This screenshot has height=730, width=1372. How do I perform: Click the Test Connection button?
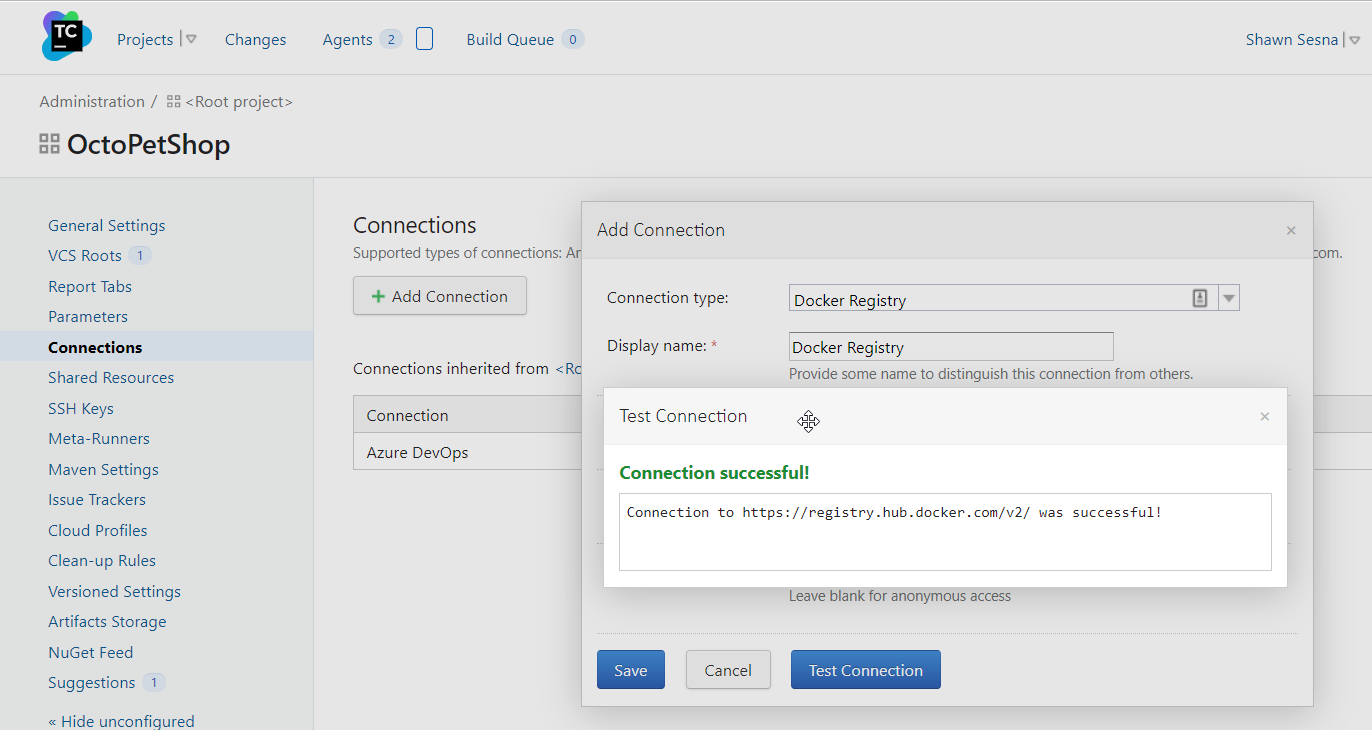(x=865, y=670)
